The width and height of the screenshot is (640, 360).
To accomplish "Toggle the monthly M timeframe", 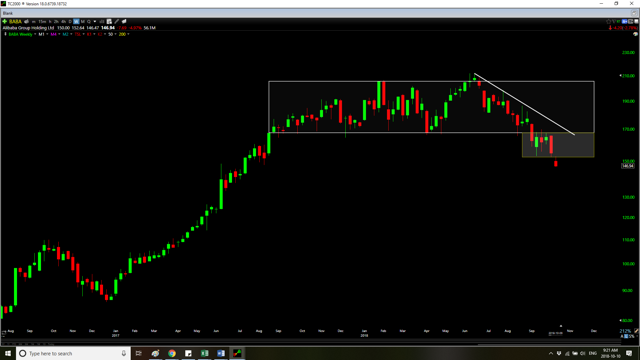I will (x=82, y=21).
